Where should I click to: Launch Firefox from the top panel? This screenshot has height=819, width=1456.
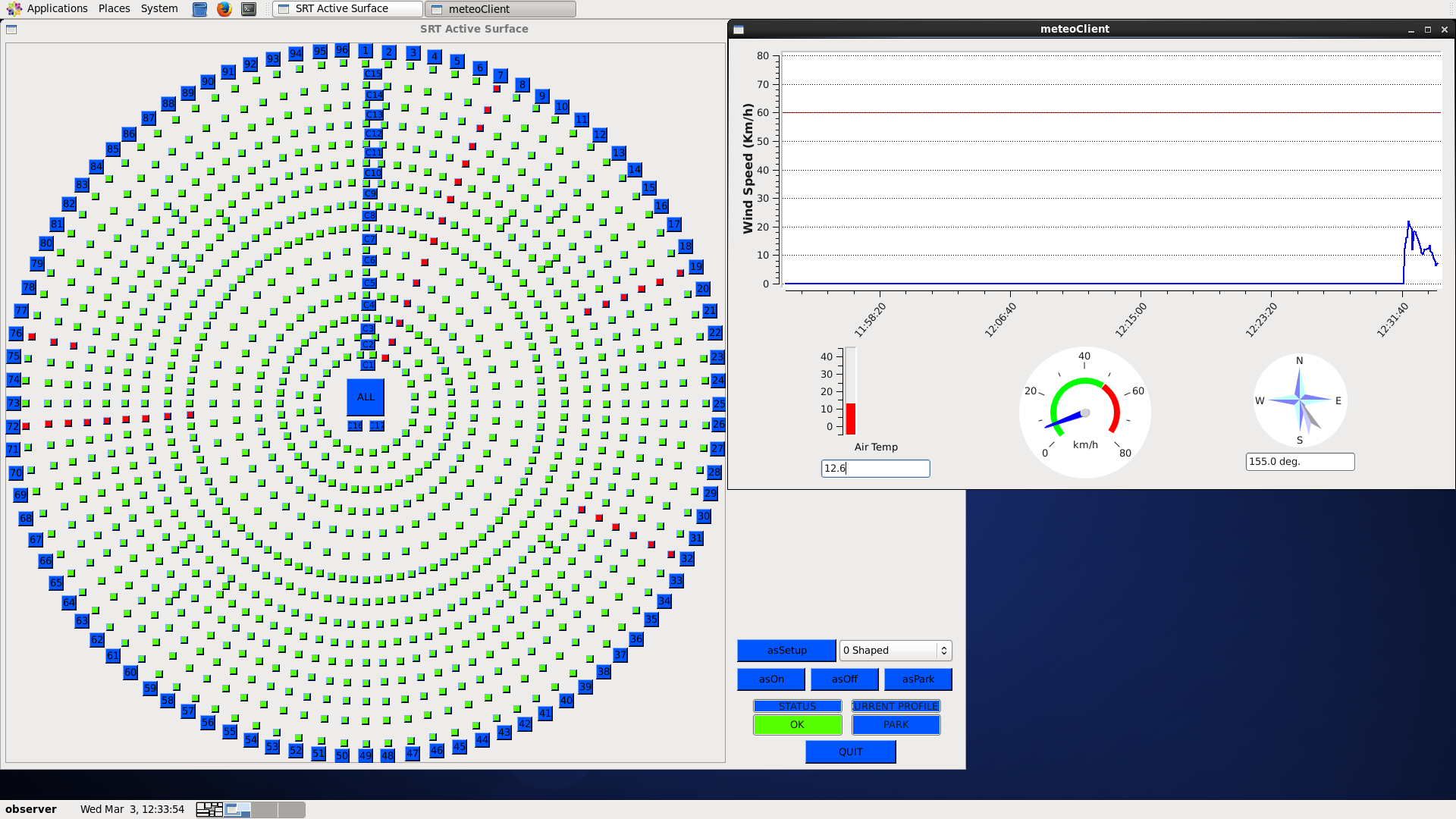click(x=224, y=9)
